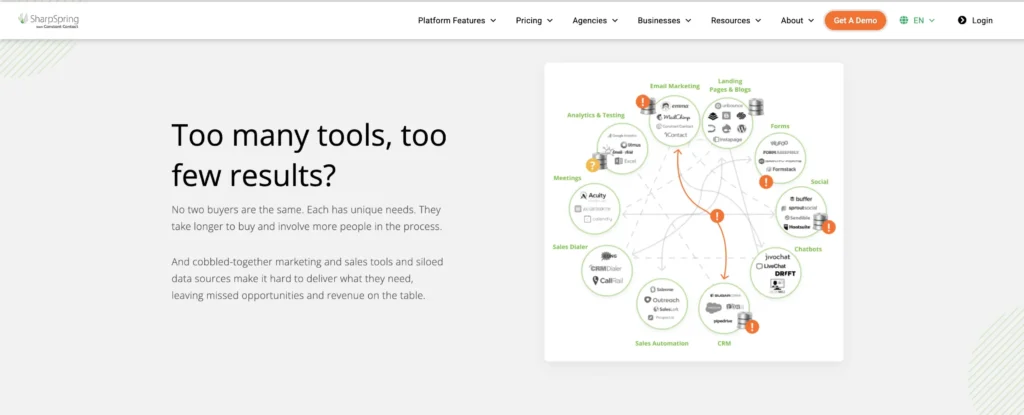Click the Hootsuite logo in Social circle
The image size is (1024, 415).
(x=797, y=227)
